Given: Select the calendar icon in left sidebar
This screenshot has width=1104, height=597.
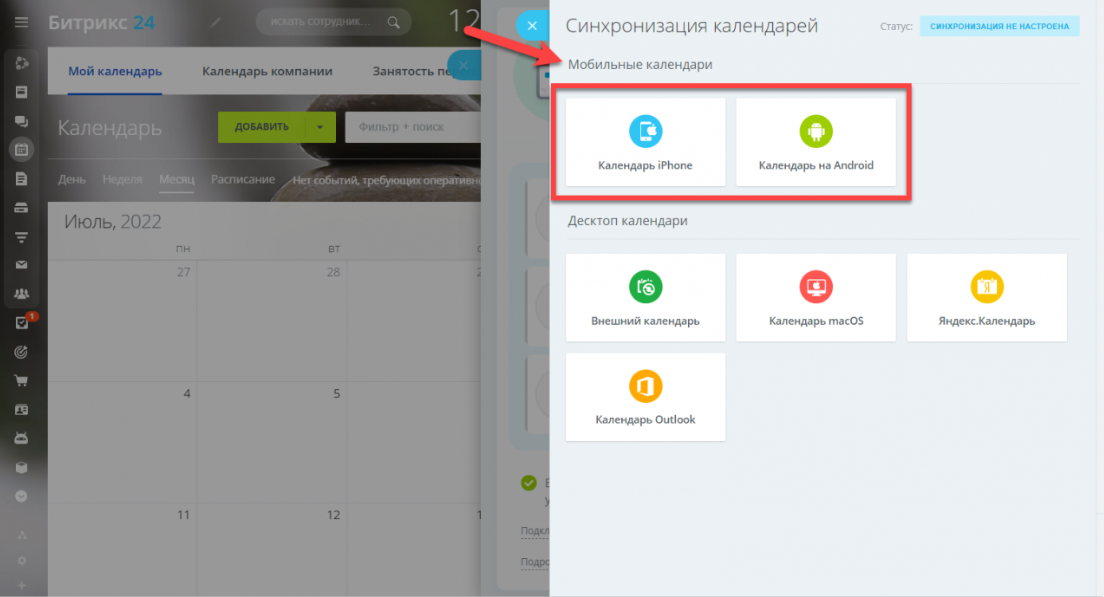Looking at the screenshot, I should pyautogui.click(x=22, y=149).
